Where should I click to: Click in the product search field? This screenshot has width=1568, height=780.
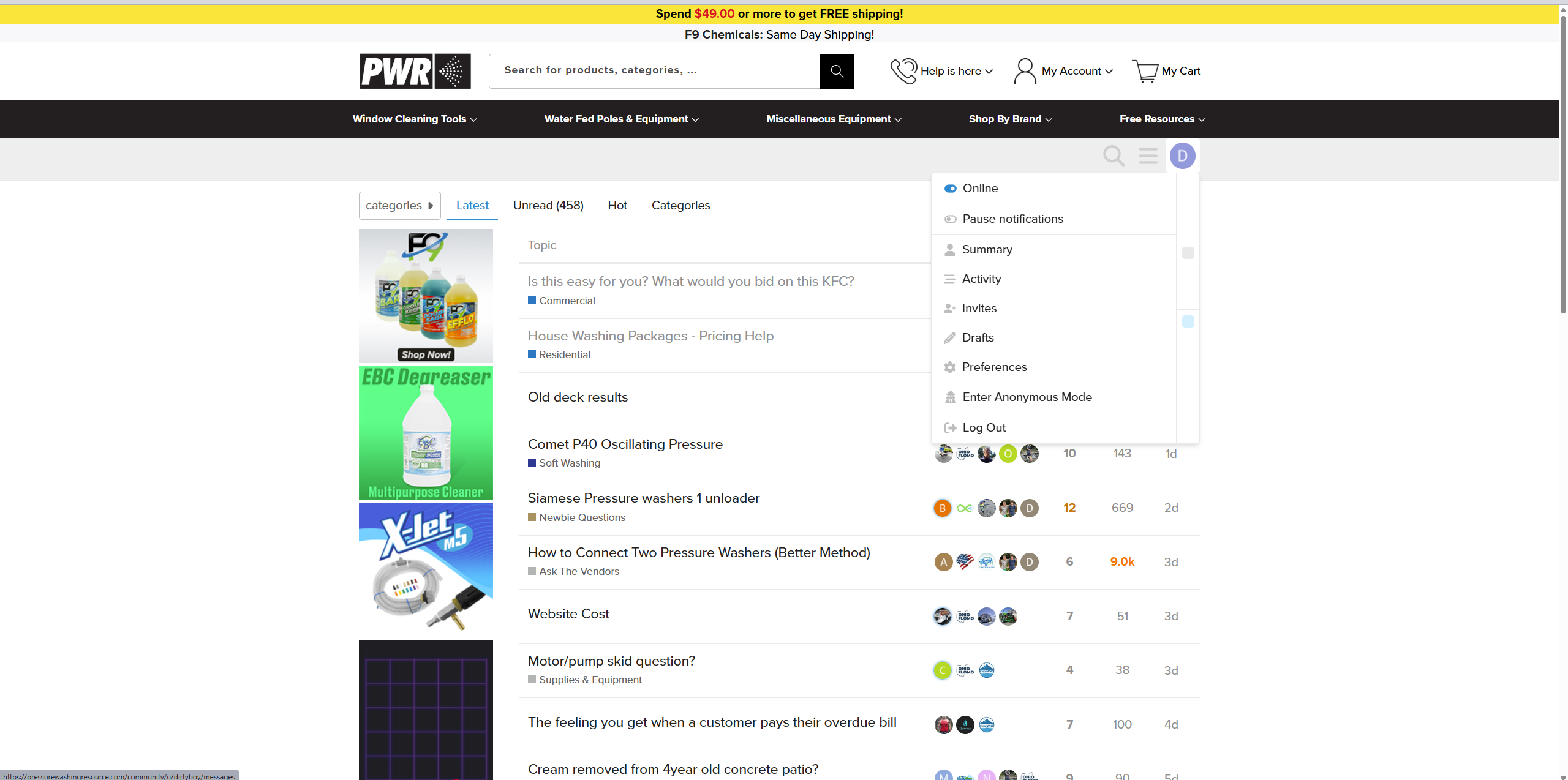pyautogui.click(x=654, y=71)
